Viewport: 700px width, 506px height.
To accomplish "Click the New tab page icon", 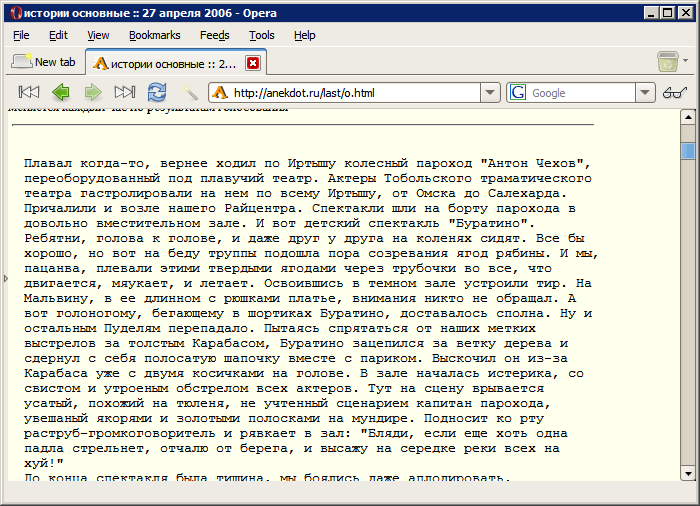I will point(21,61).
